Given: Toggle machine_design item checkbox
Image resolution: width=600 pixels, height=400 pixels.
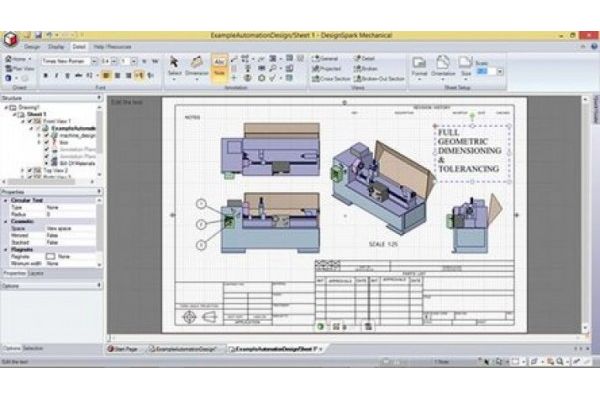Looking at the screenshot, I should pos(46,136).
